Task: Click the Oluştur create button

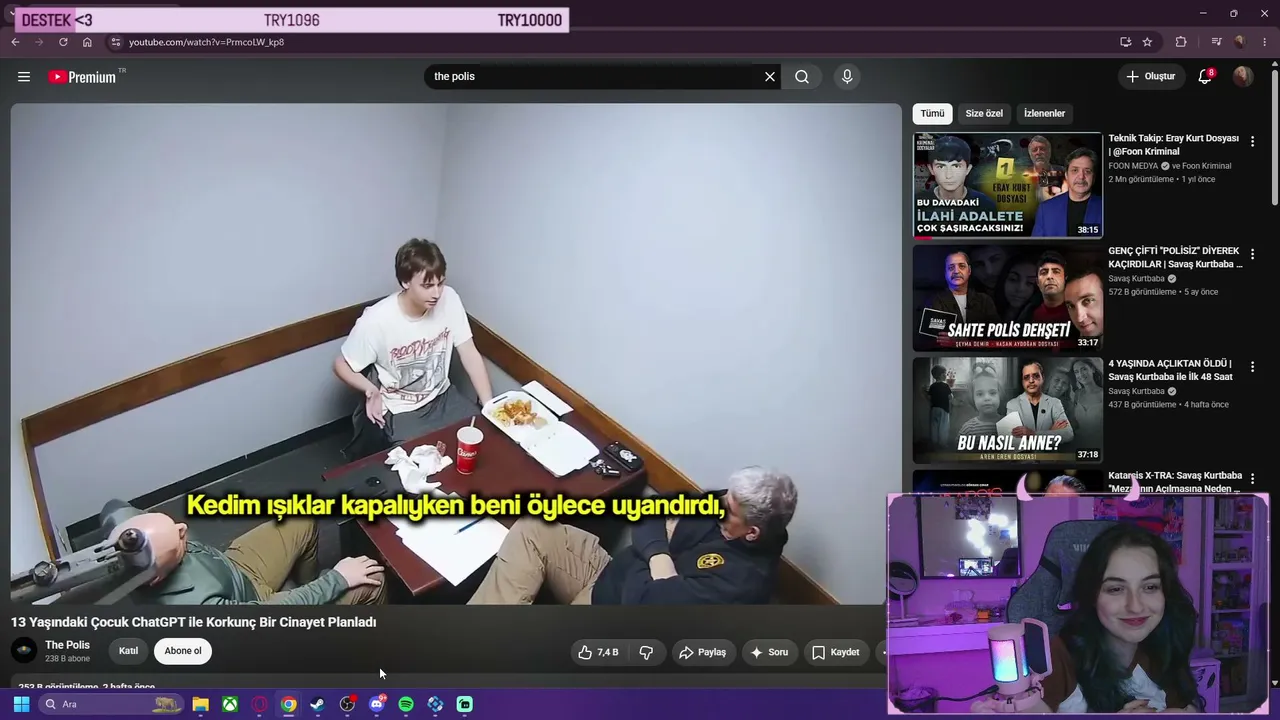Action: coord(1150,77)
